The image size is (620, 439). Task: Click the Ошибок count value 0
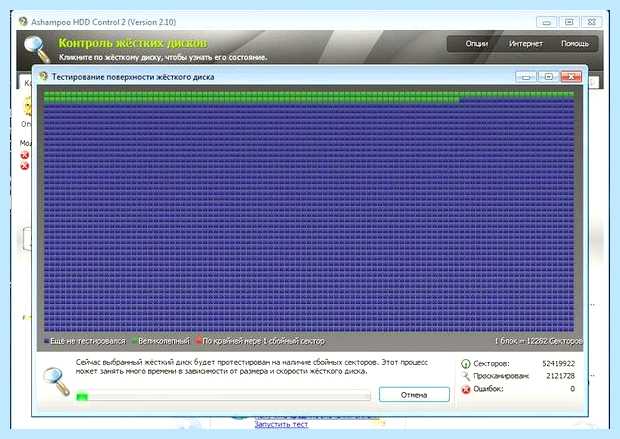point(572,389)
